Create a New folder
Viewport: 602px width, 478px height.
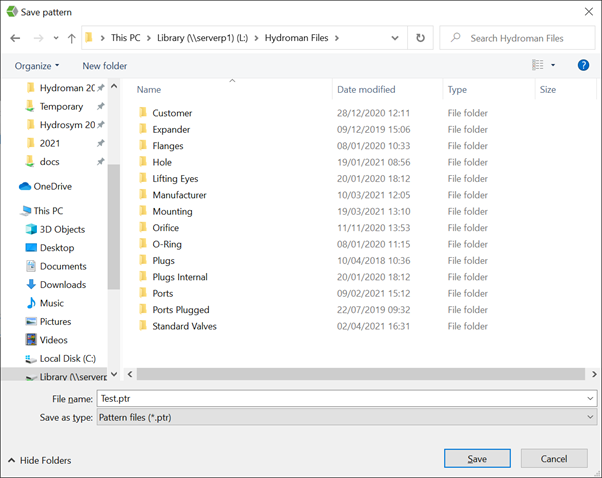click(104, 66)
